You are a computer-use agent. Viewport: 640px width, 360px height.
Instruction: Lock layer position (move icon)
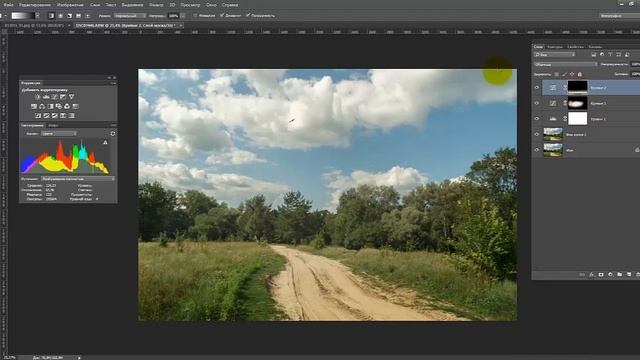[572, 74]
